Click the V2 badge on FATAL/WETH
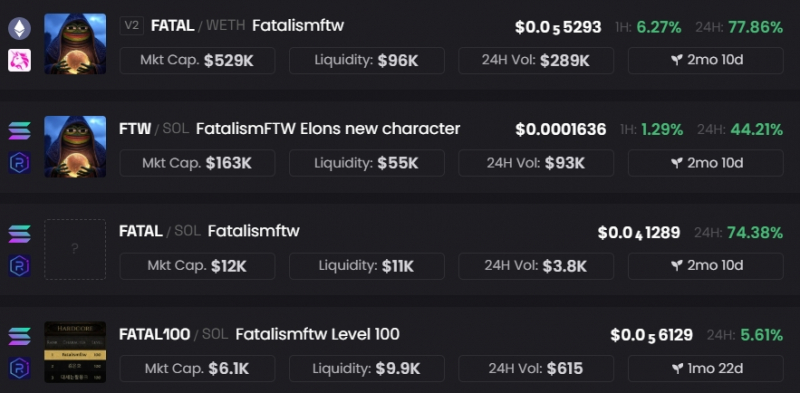Viewport: 800px width, 393px height. 132,26
